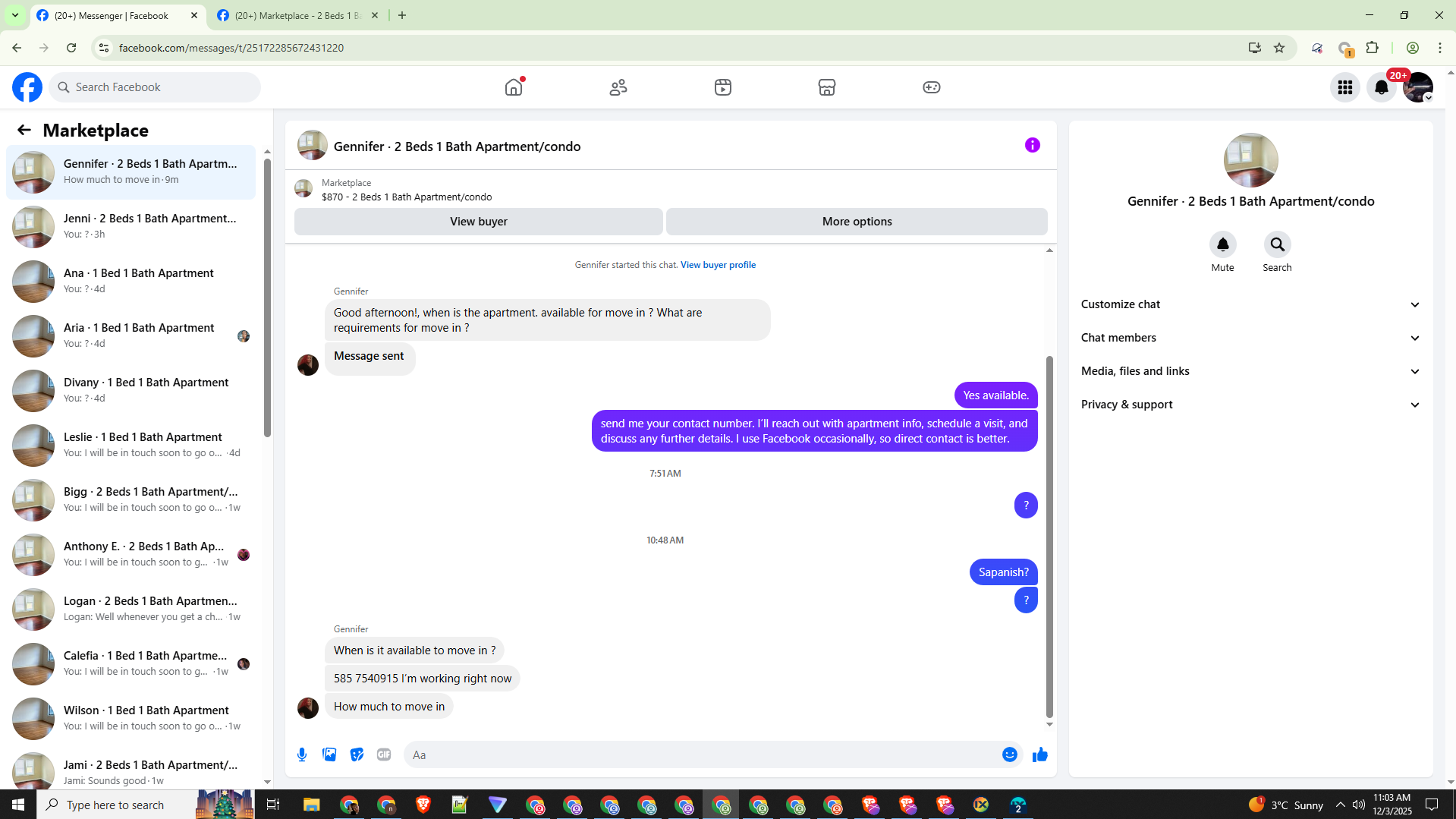Click the Facebook logo
The image size is (1456, 819).
click(27, 87)
